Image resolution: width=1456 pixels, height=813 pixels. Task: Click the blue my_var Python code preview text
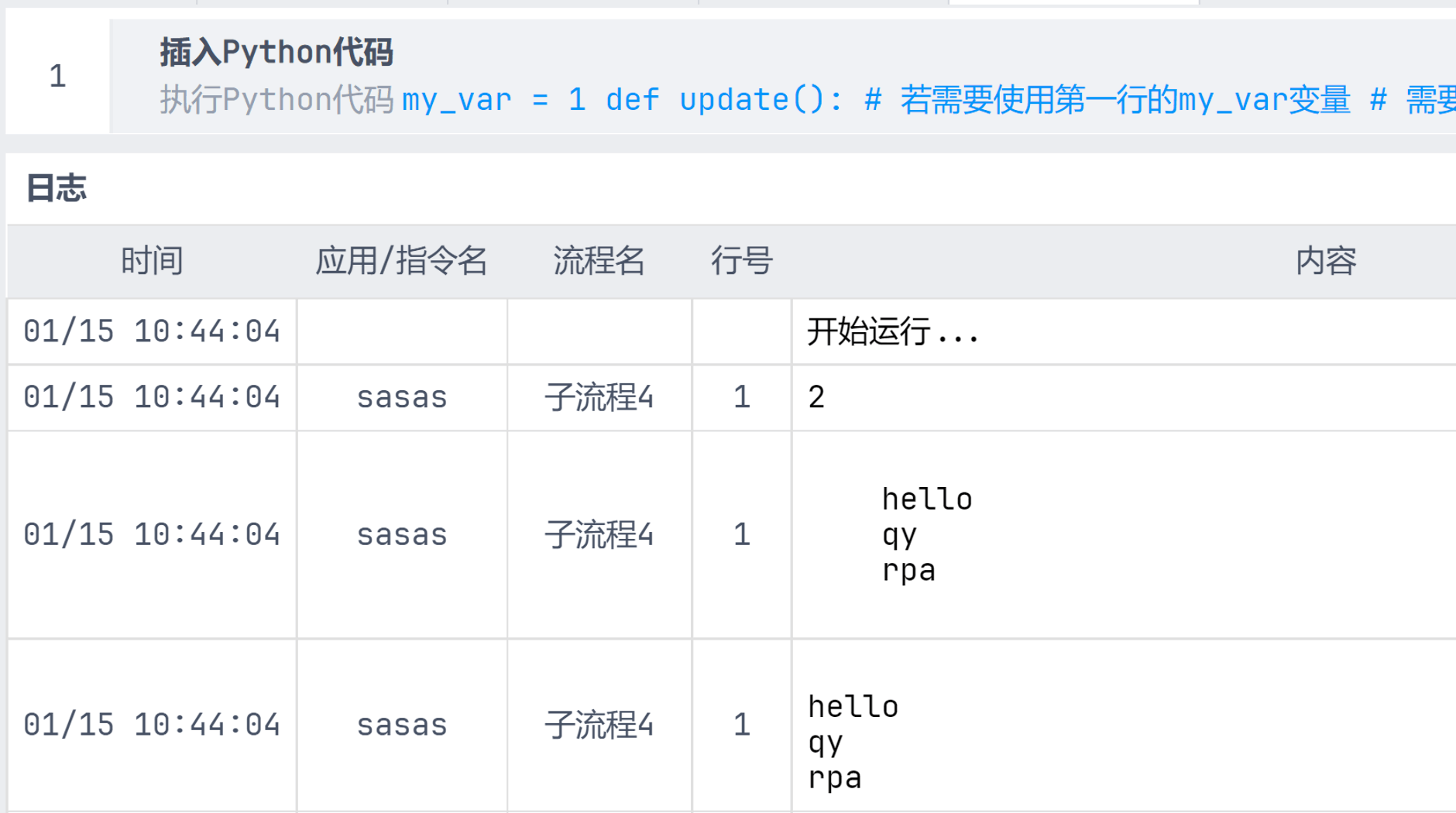click(774, 100)
